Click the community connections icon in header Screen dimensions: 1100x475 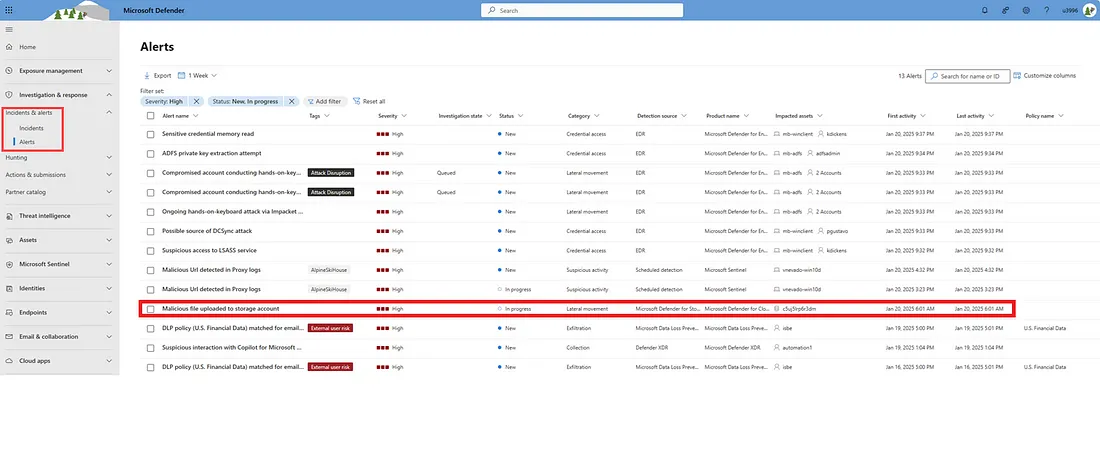click(1005, 11)
